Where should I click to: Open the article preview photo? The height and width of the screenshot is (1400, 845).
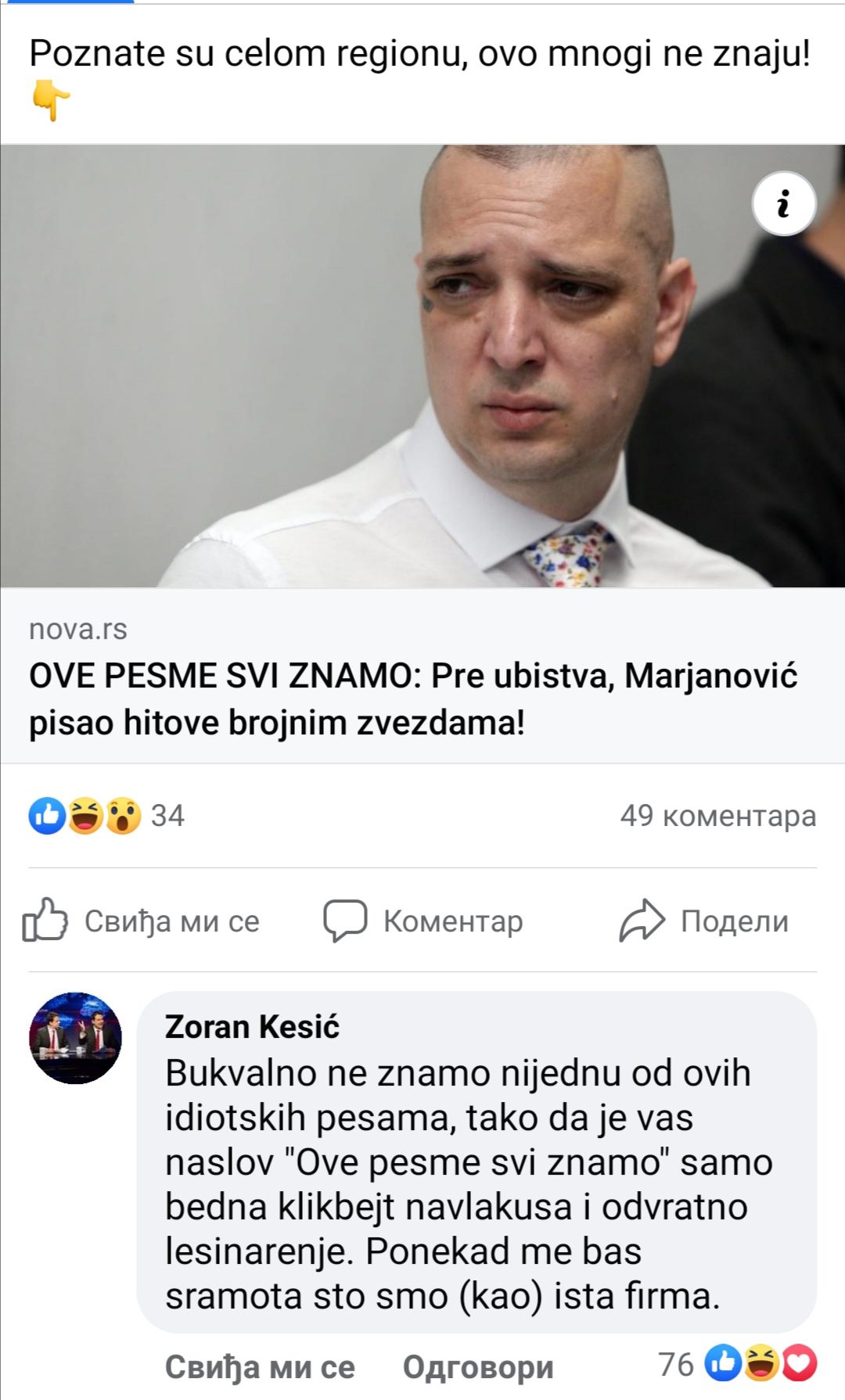(422, 366)
